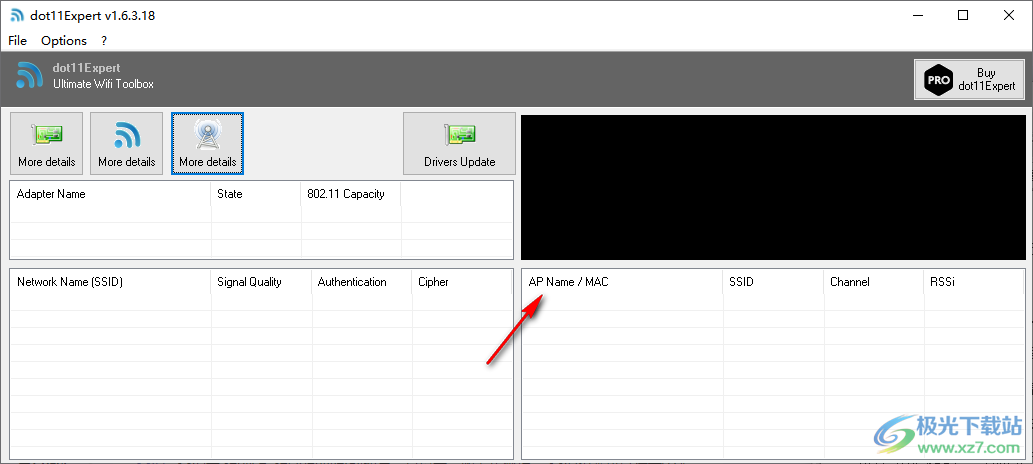Click the Authentication column header

click(x=362, y=282)
